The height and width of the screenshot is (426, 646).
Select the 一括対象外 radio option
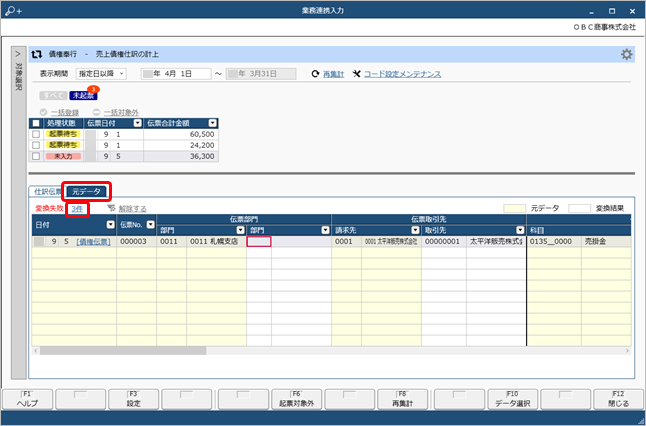pos(96,112)
